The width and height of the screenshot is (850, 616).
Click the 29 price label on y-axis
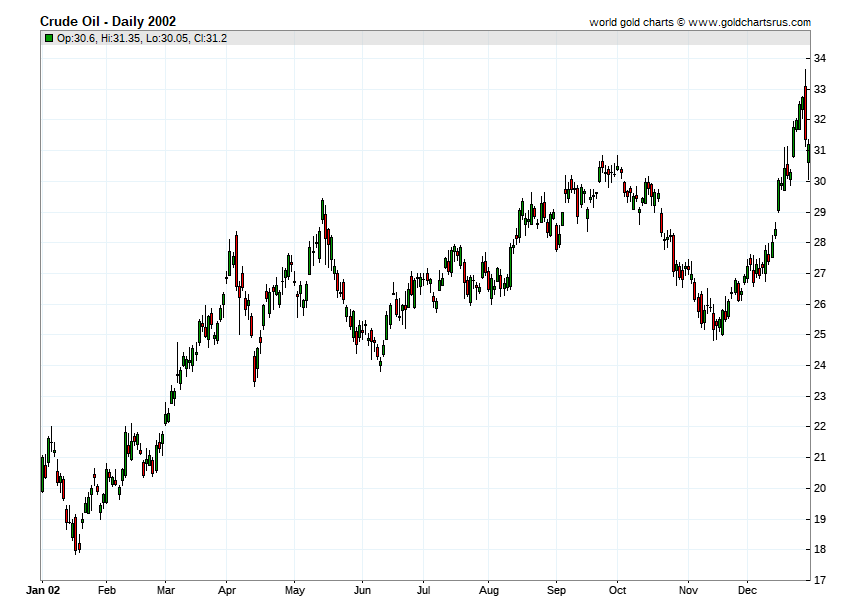[820, 211]
